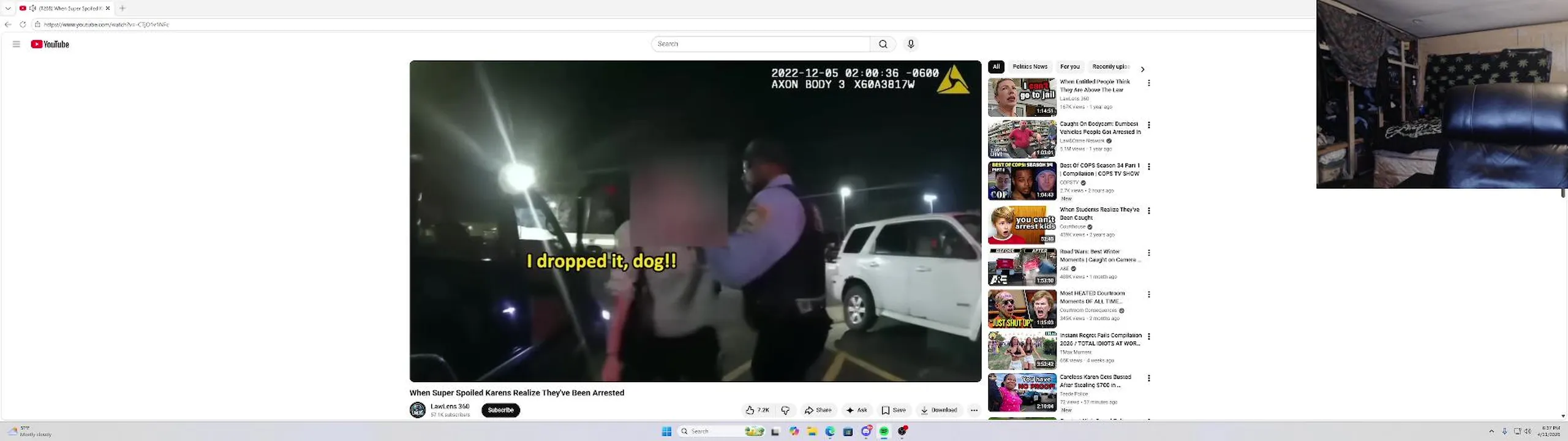Image resolution: width=1568 pixels, height=441 pixels.
Task: Download the video with Download button
Action: (939, 410)
